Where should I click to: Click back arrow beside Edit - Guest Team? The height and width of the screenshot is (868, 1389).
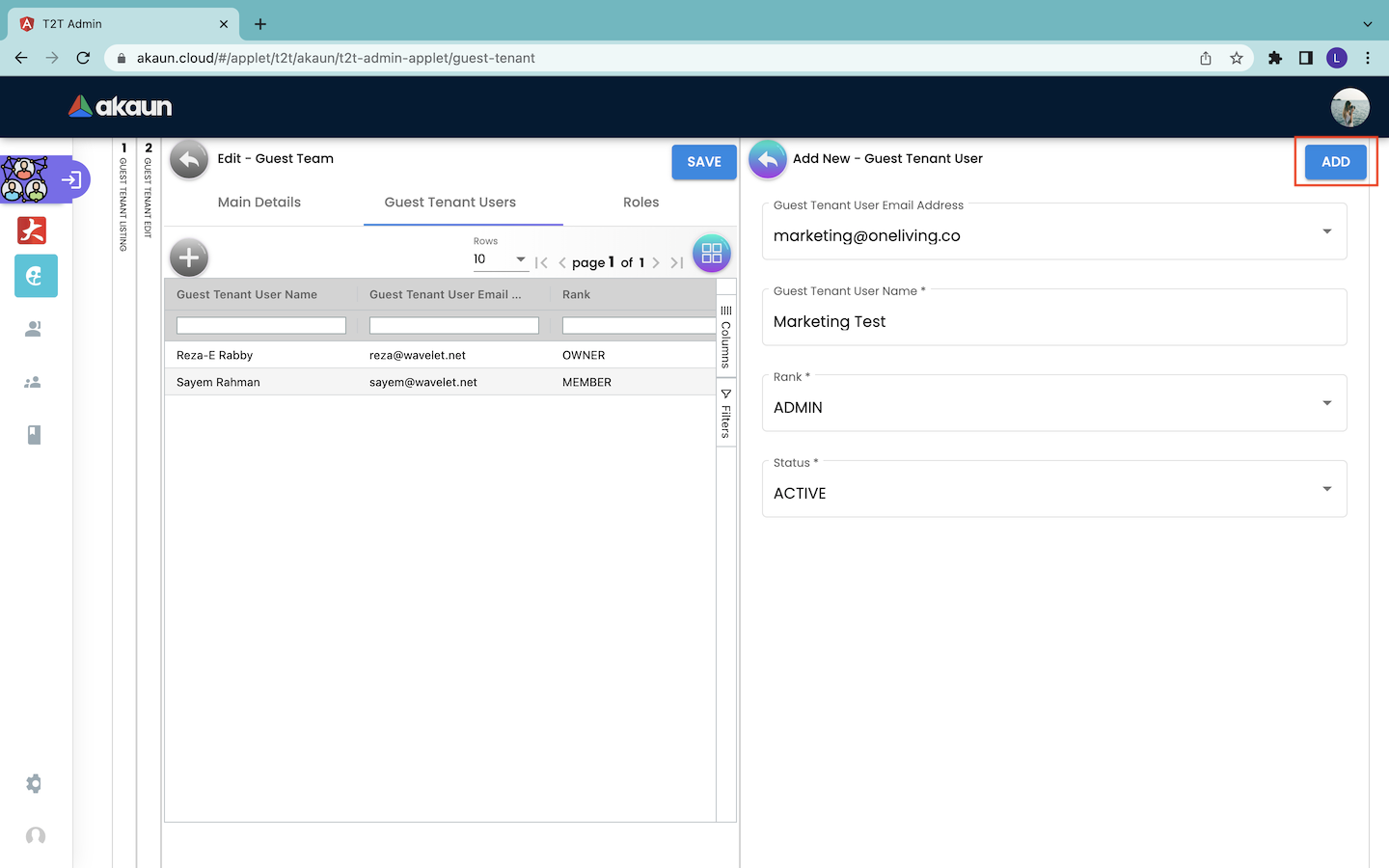click(x=189, y=160)
